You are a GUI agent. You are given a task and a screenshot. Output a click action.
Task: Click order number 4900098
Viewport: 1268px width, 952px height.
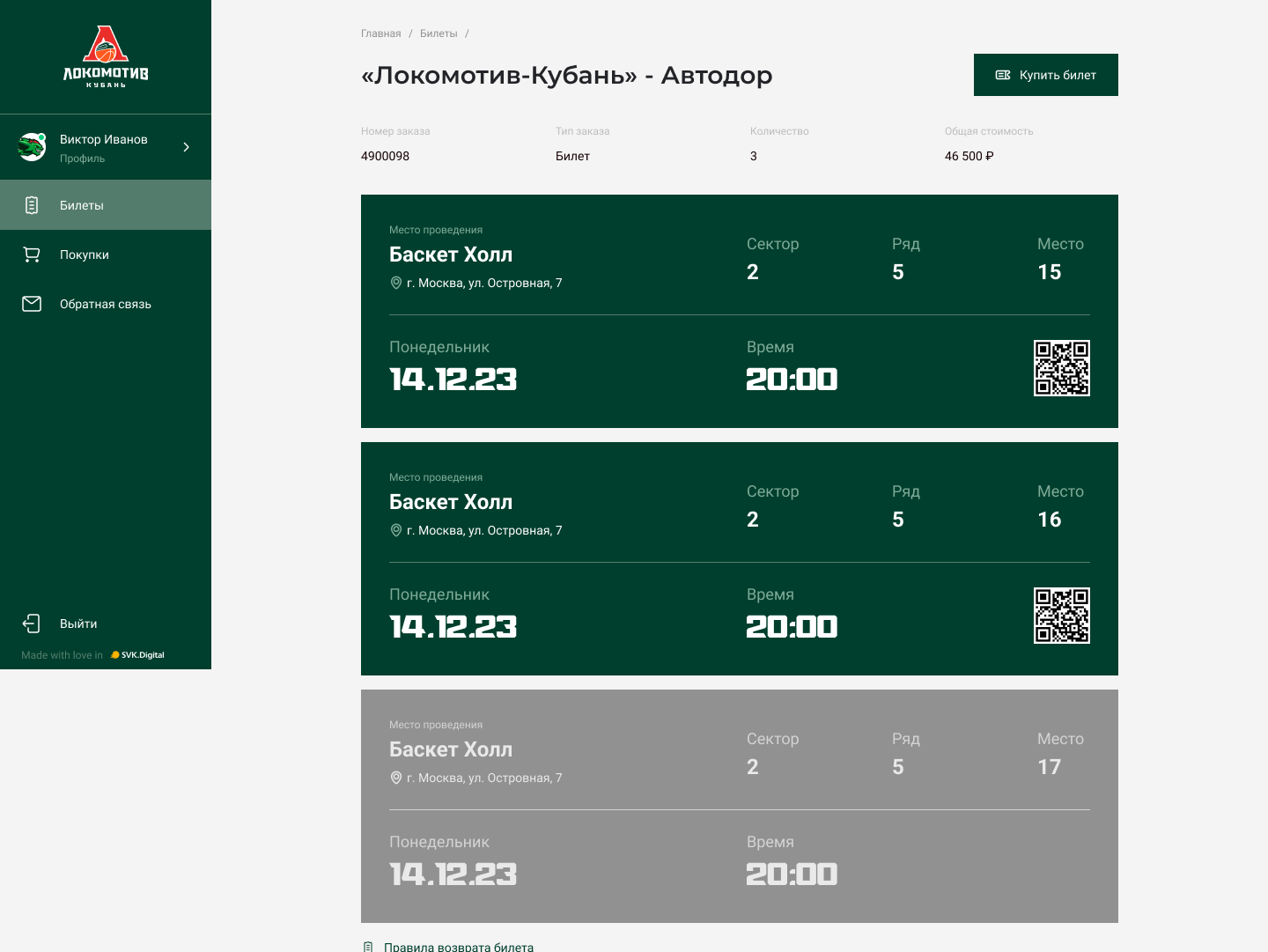click(x=385, y=156)
